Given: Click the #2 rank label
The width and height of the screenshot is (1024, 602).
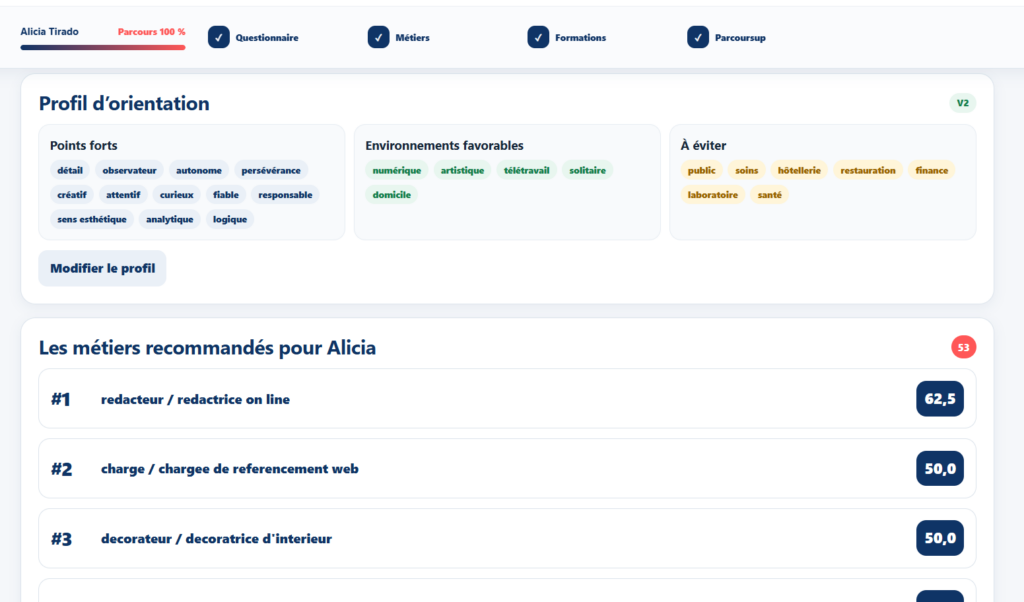Looking at the screenshot, I should coord(61,469).
